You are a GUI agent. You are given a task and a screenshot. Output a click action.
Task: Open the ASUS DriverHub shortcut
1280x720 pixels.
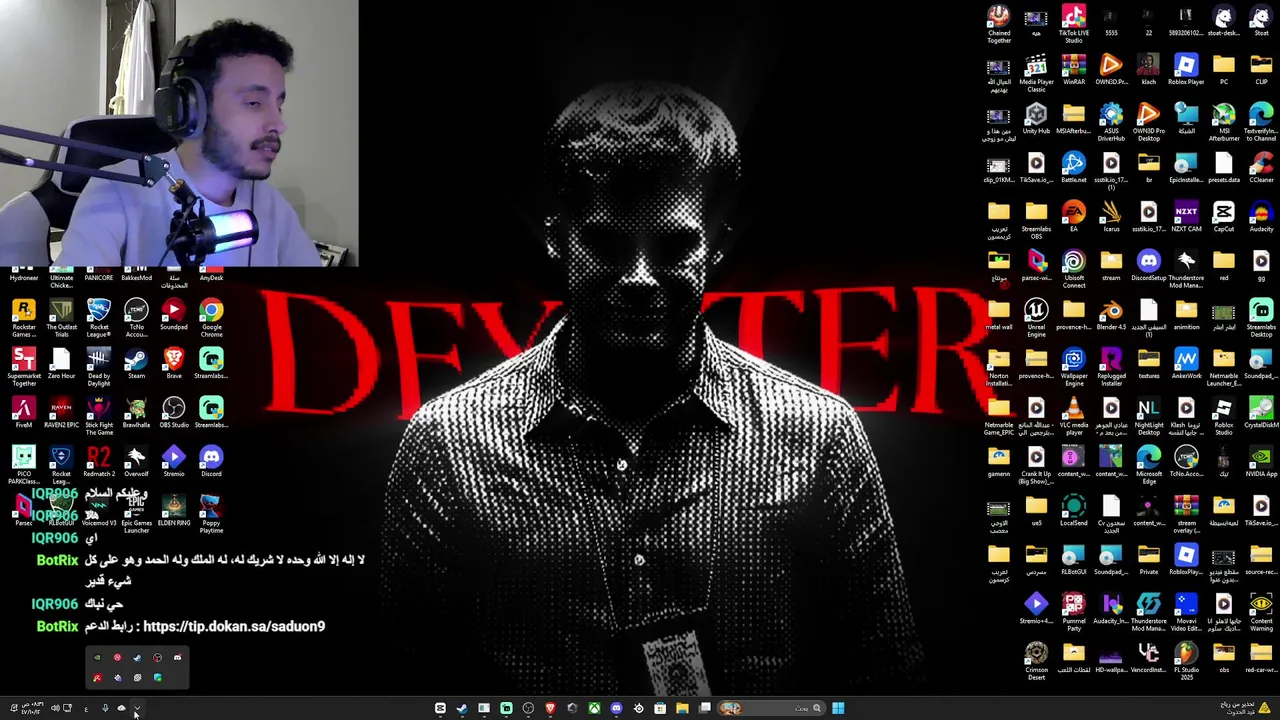[1111, 122]
